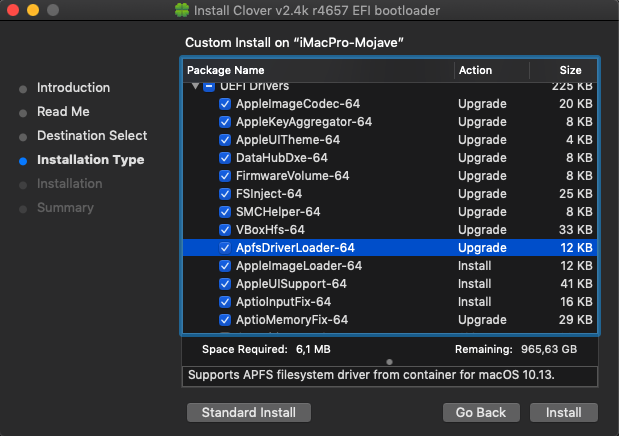This screenshot has width=619, height=436.
Task: Close the Clover installer window
Action: pos(13,10)
